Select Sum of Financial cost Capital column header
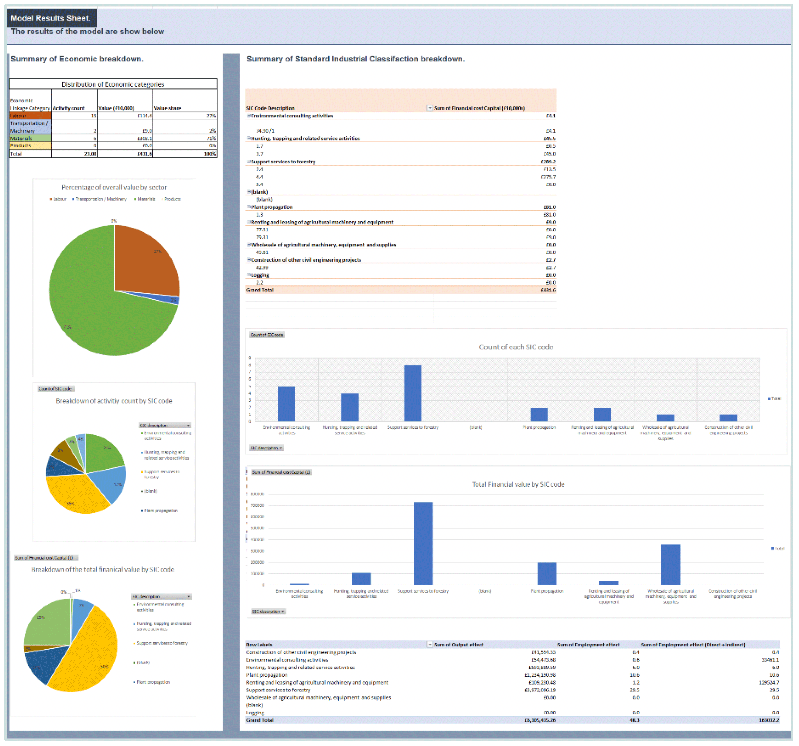This screenshot has height=746, width=799. point(480,108)
